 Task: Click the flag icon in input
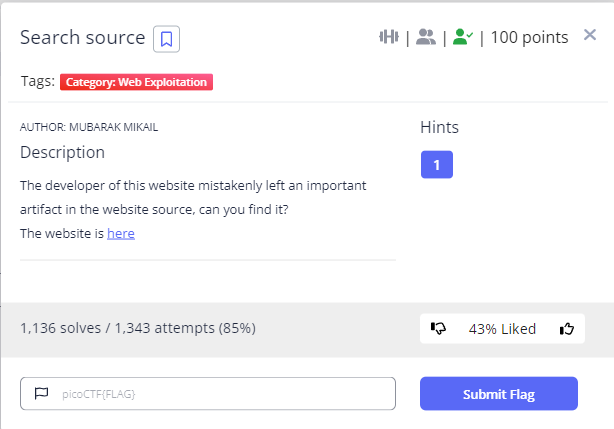point(42,393)
